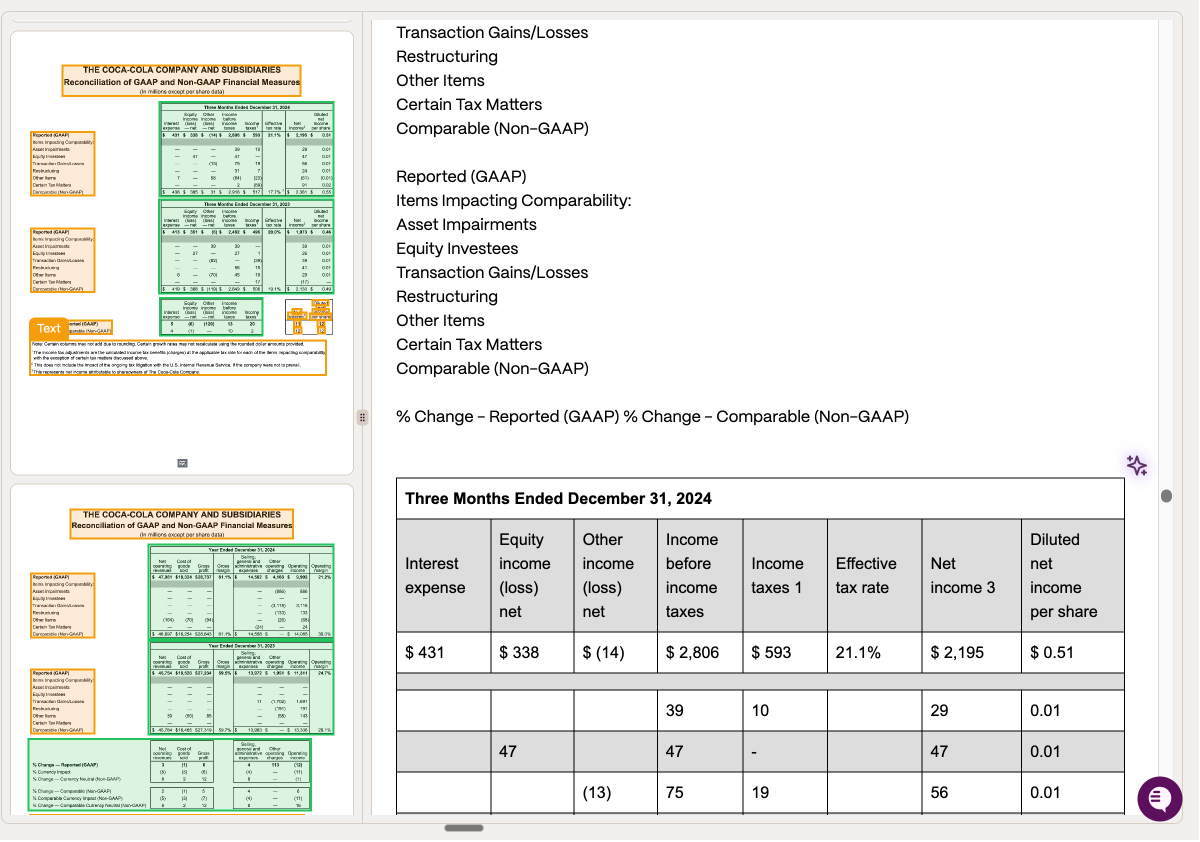Click the orange Text label tag

pyautogui.click(x=49, y=328)
